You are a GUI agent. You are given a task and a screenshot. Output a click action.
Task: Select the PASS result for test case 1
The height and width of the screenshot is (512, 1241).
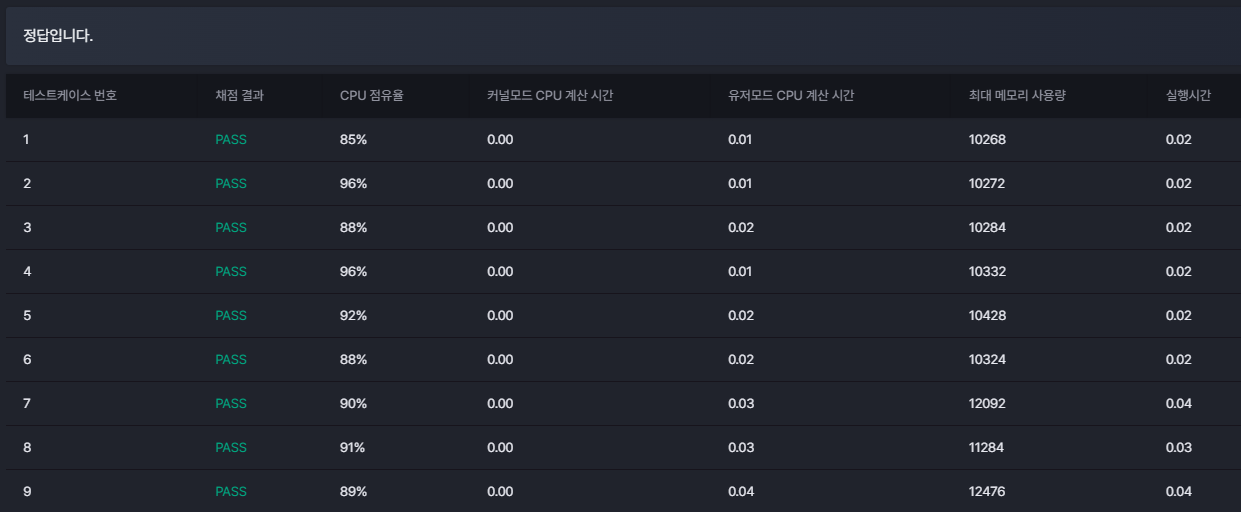pos(231,140)
